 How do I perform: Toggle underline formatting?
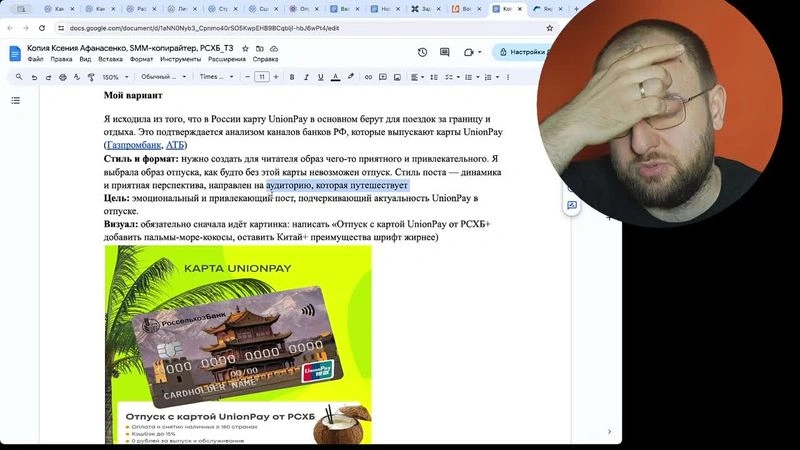tap(320, 77)
